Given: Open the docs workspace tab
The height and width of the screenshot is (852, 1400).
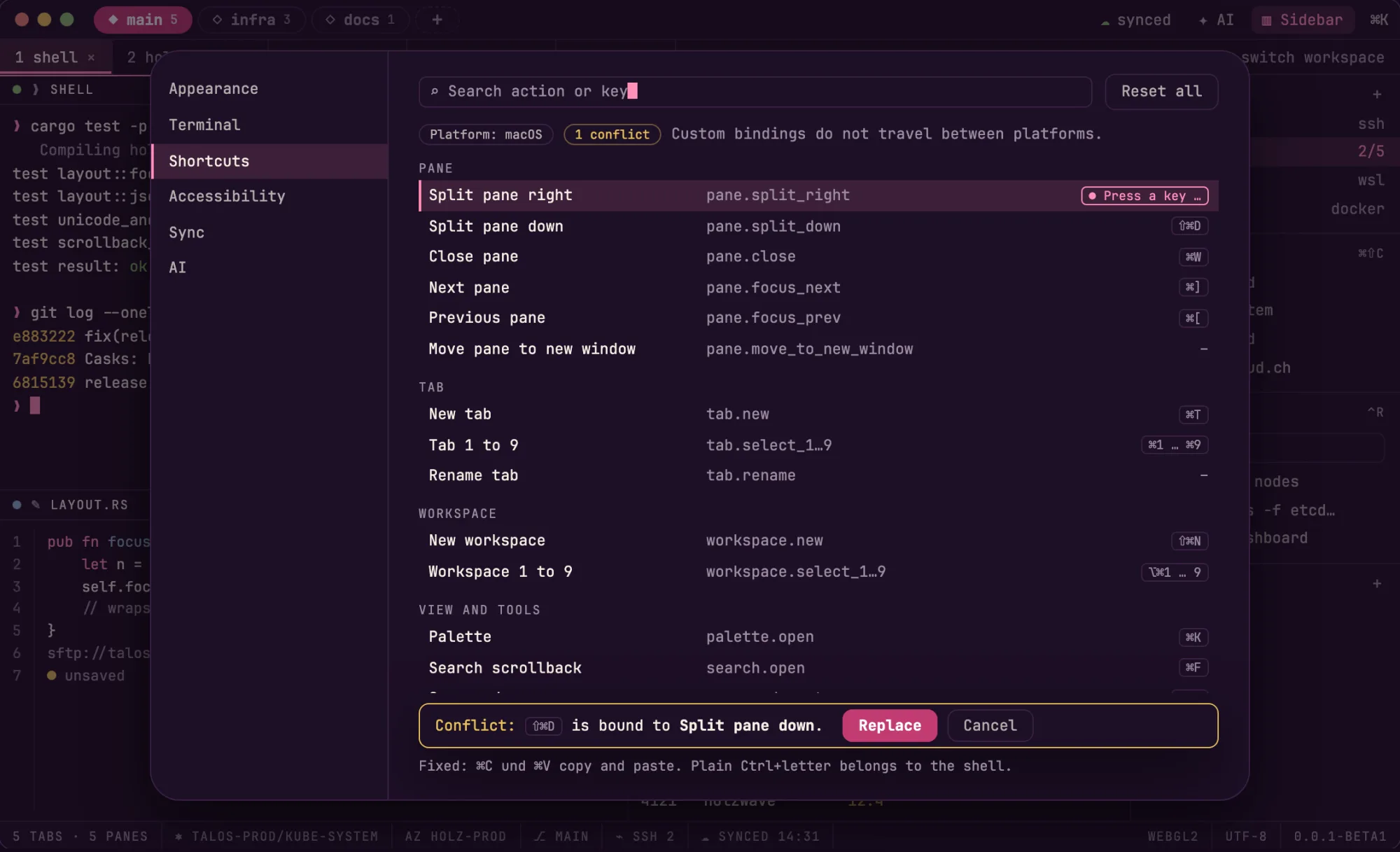Looking at the screenshot, I should 360,20.
